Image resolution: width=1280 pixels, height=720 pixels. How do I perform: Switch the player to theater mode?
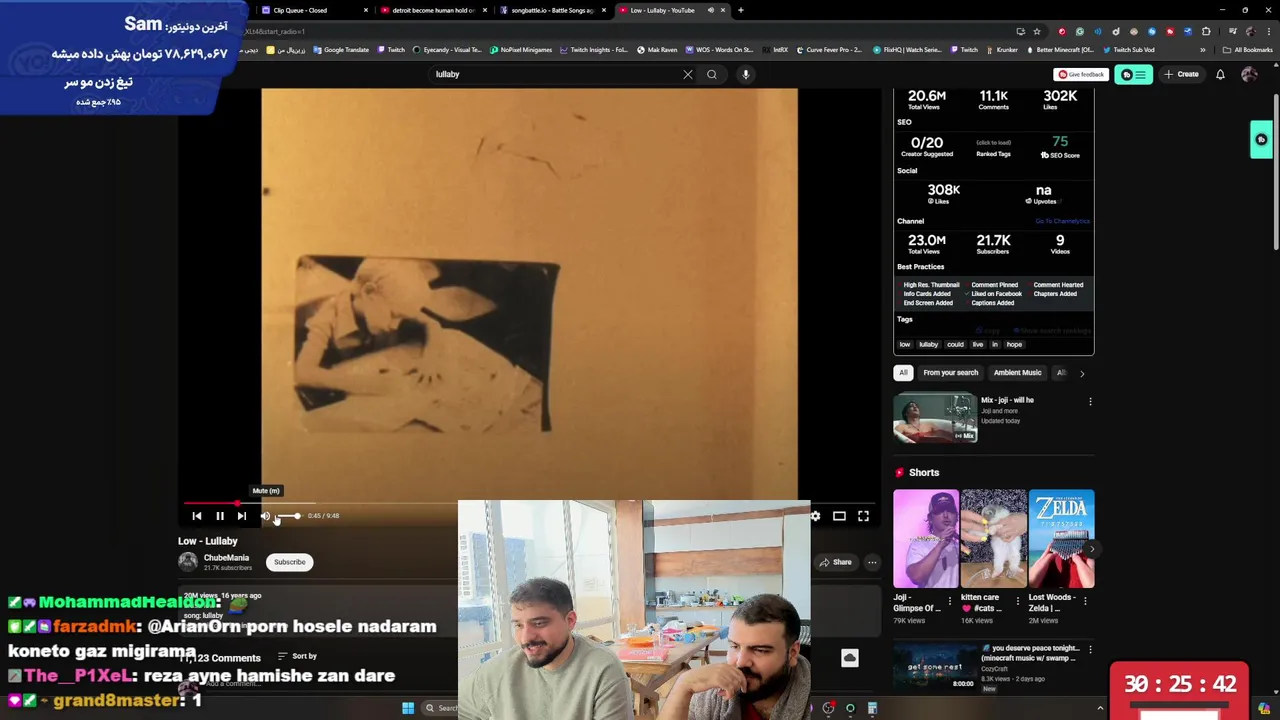click(x=839, y=516)
